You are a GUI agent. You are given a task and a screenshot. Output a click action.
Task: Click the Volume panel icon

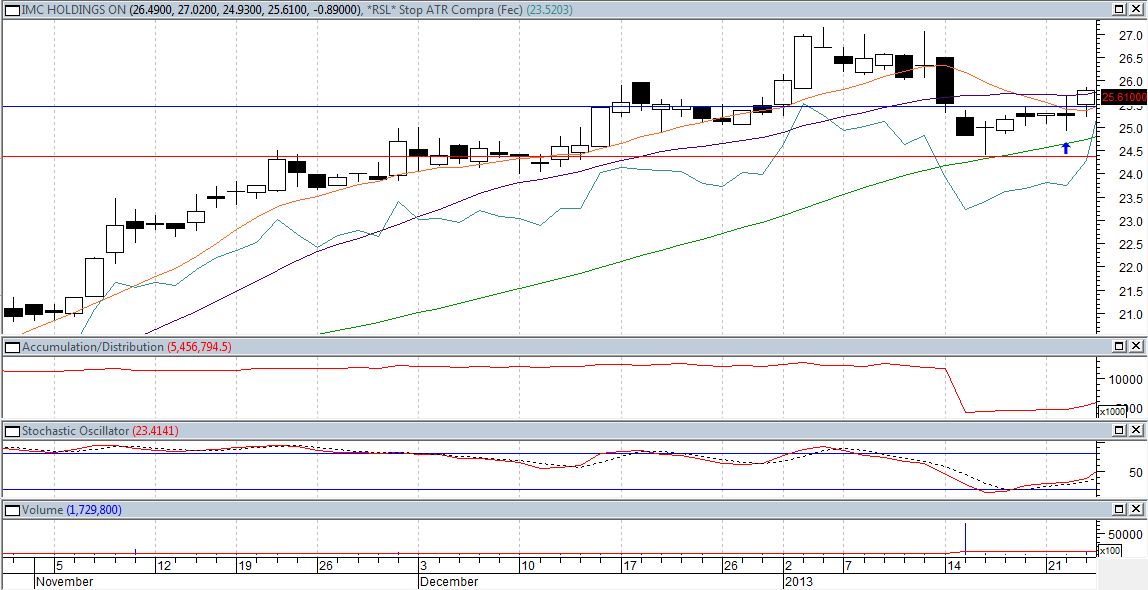(11, 510)
